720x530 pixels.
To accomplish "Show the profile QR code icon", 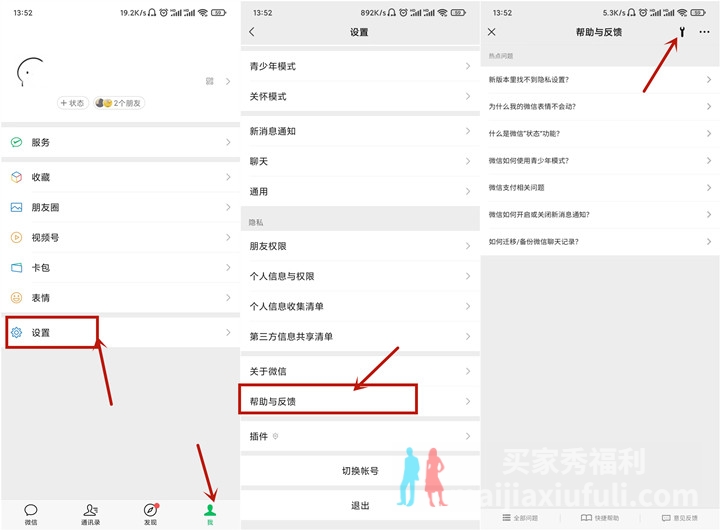I will [209, 81].
